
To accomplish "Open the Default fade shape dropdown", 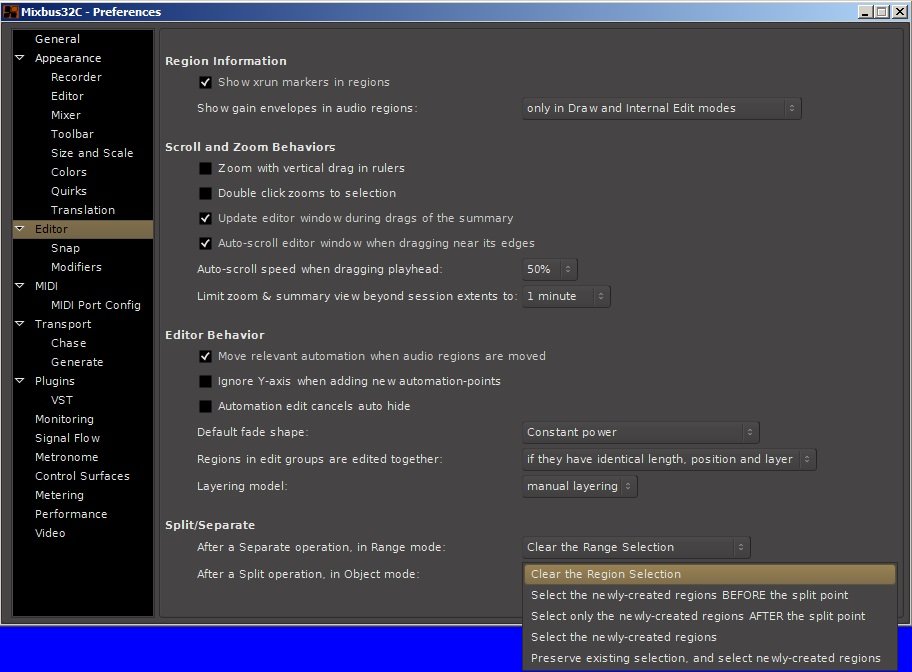I will click(640, 432).
